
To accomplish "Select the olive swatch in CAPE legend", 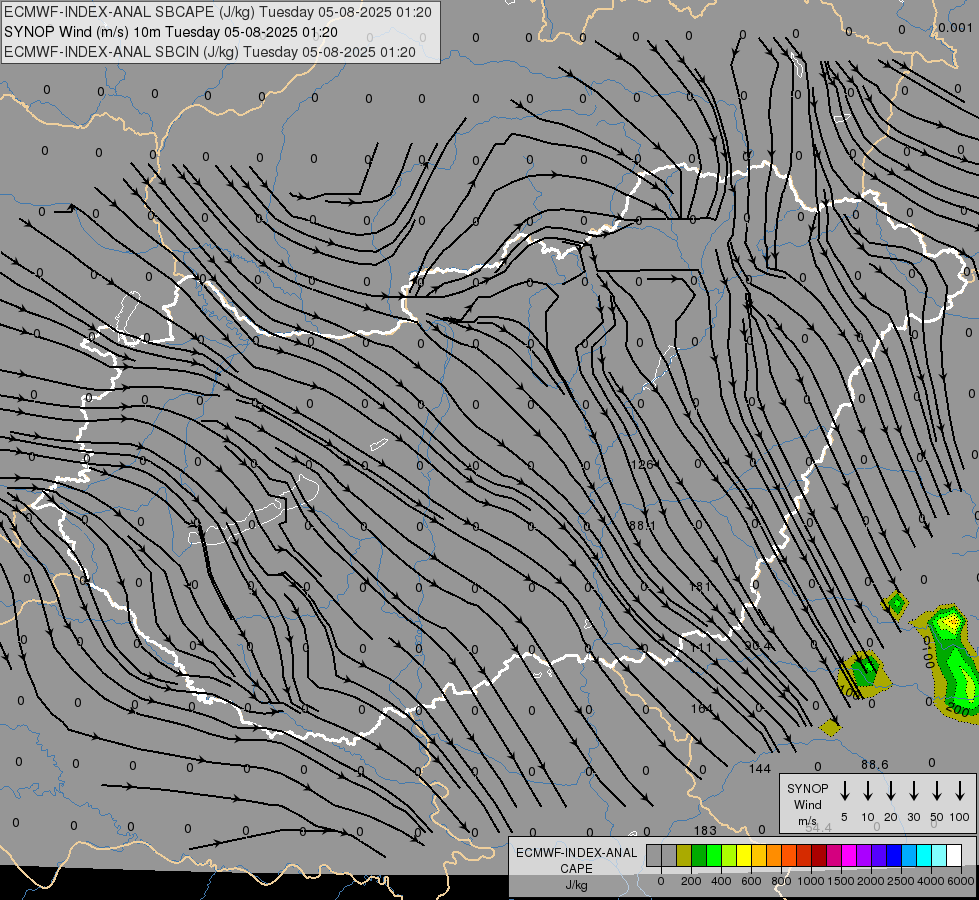I will pos(684,856).
